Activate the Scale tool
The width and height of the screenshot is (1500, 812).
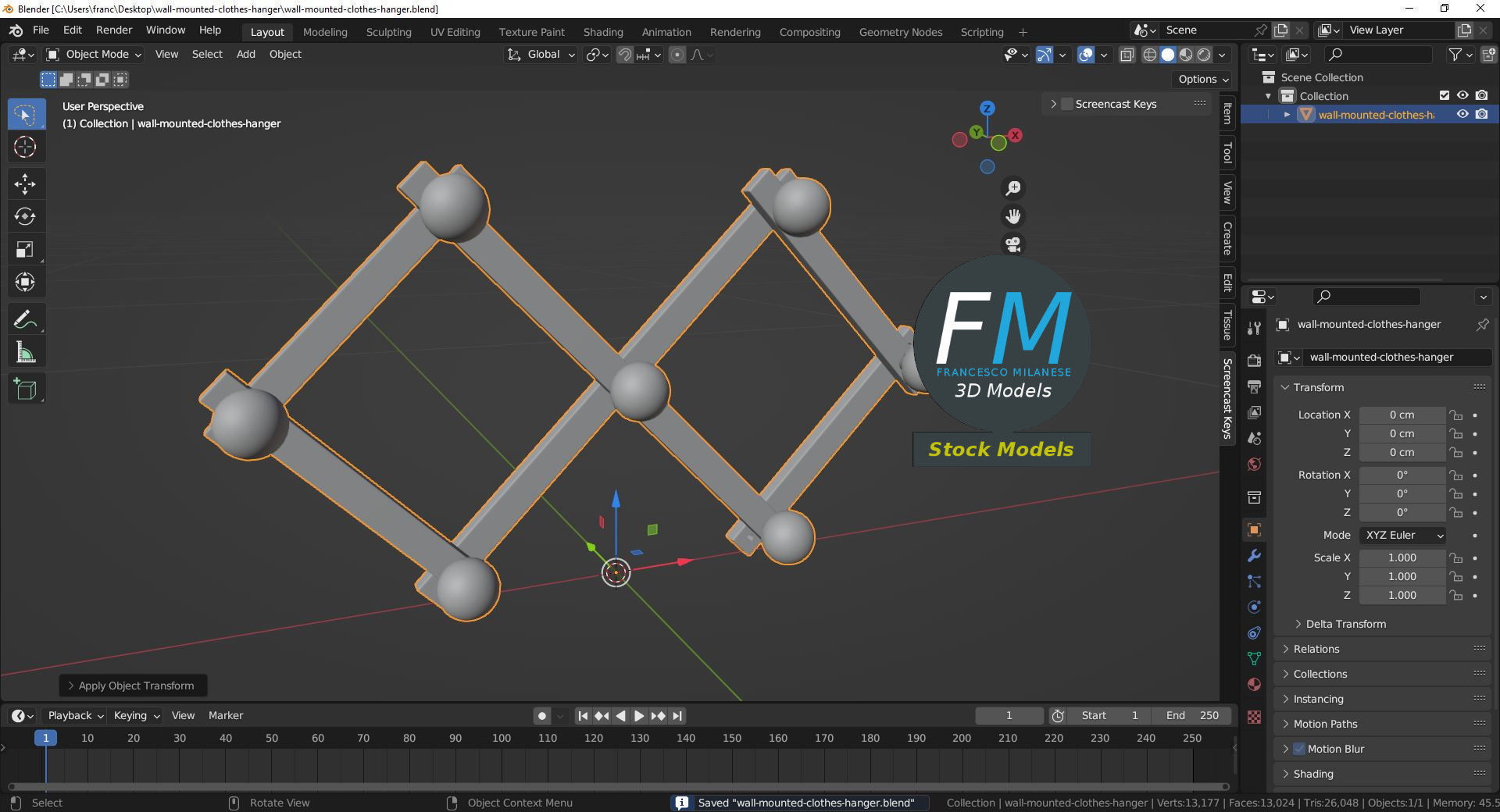pos(25,249)
